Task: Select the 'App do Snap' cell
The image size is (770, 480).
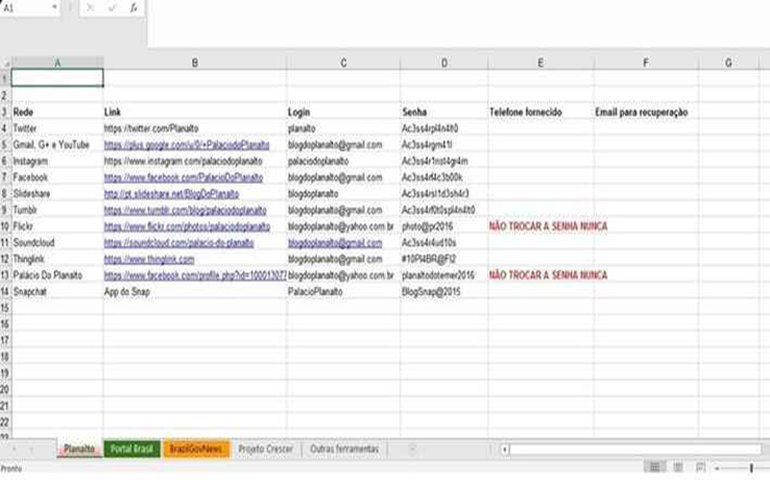Action: coord(195,292)
